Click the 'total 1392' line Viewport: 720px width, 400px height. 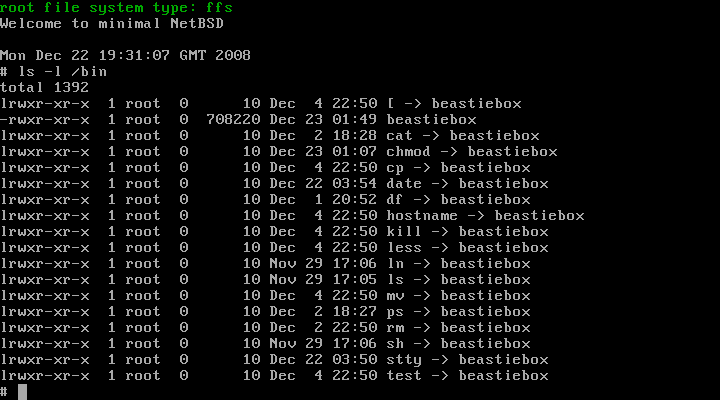(x=45, y=88)
